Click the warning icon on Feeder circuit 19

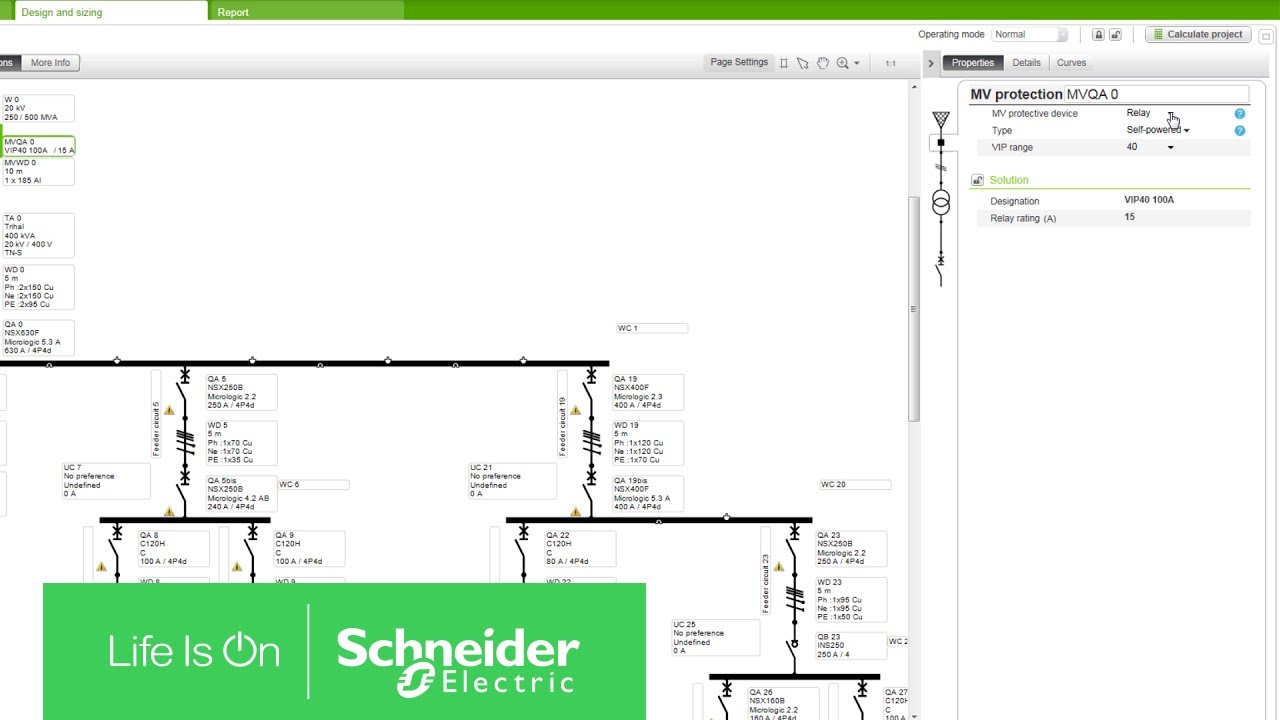576,410
